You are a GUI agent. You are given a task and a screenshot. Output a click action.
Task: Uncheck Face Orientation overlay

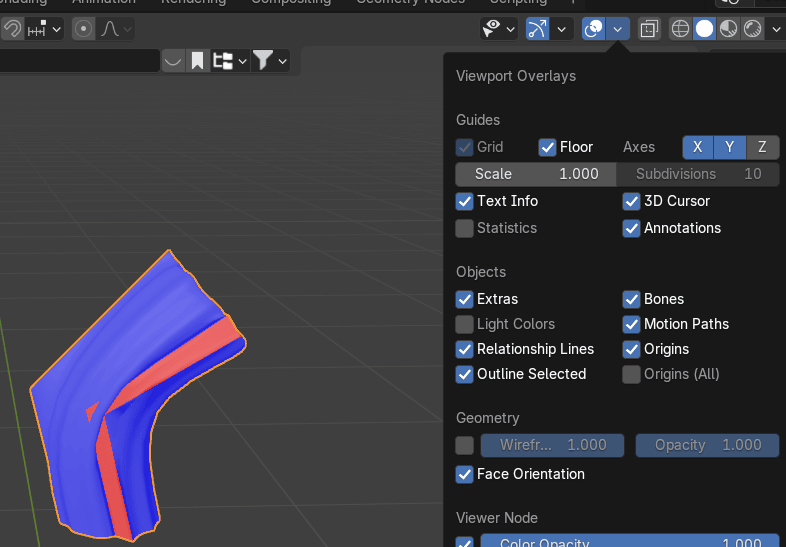(464, 474)
